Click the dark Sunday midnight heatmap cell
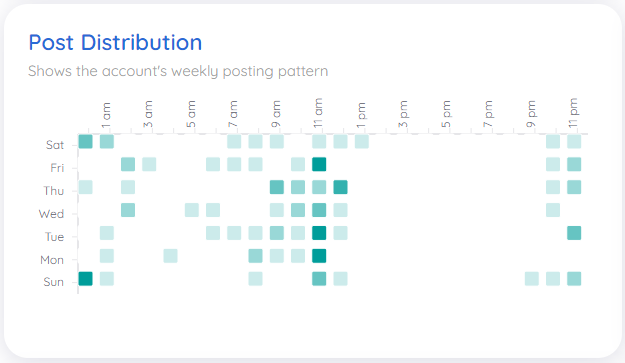 tap(85, 279)
